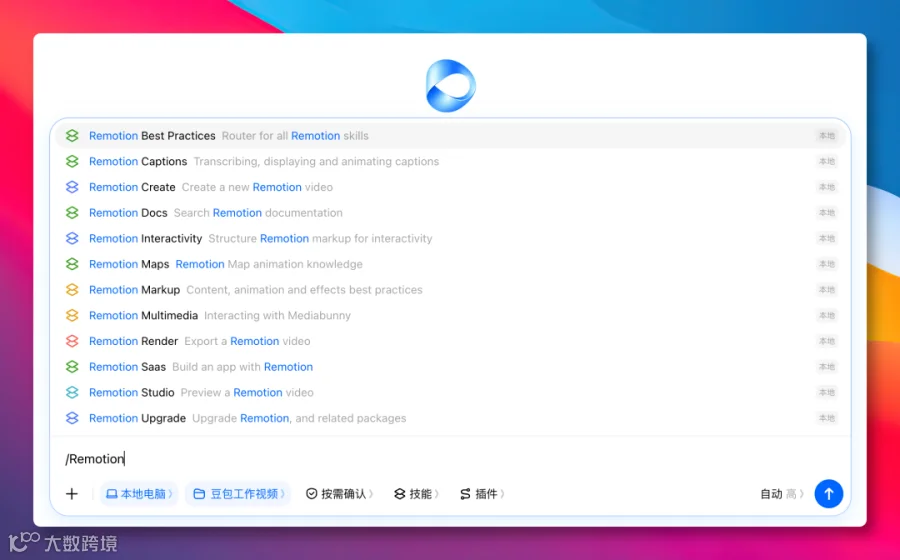This screenshot has width=900, height=560.
Task: Click "Interacting with Mediabunny" description
Action: [x=277, y=316]
